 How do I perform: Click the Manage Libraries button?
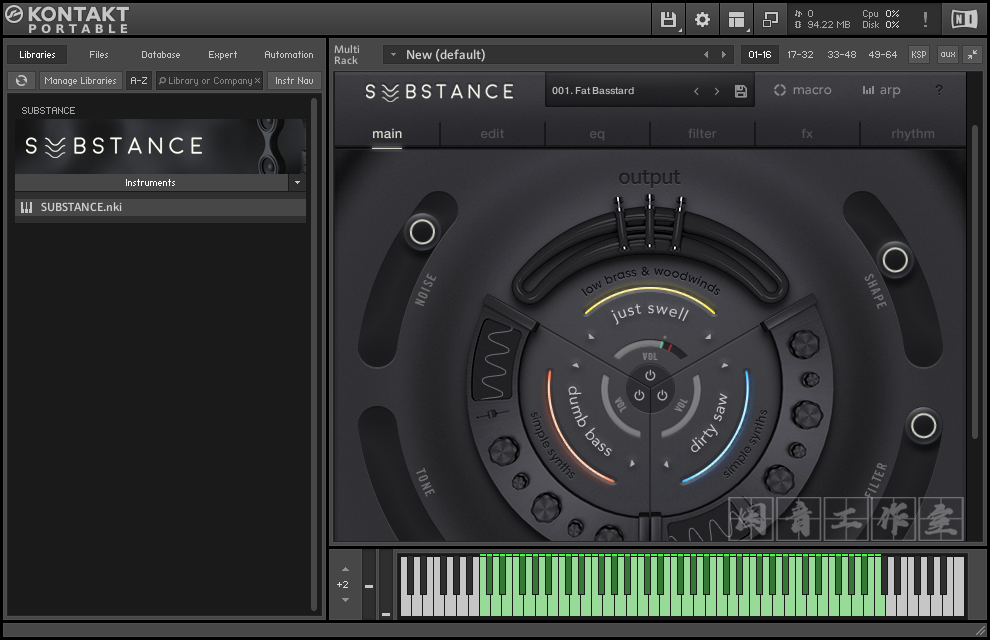coord(81,80)
